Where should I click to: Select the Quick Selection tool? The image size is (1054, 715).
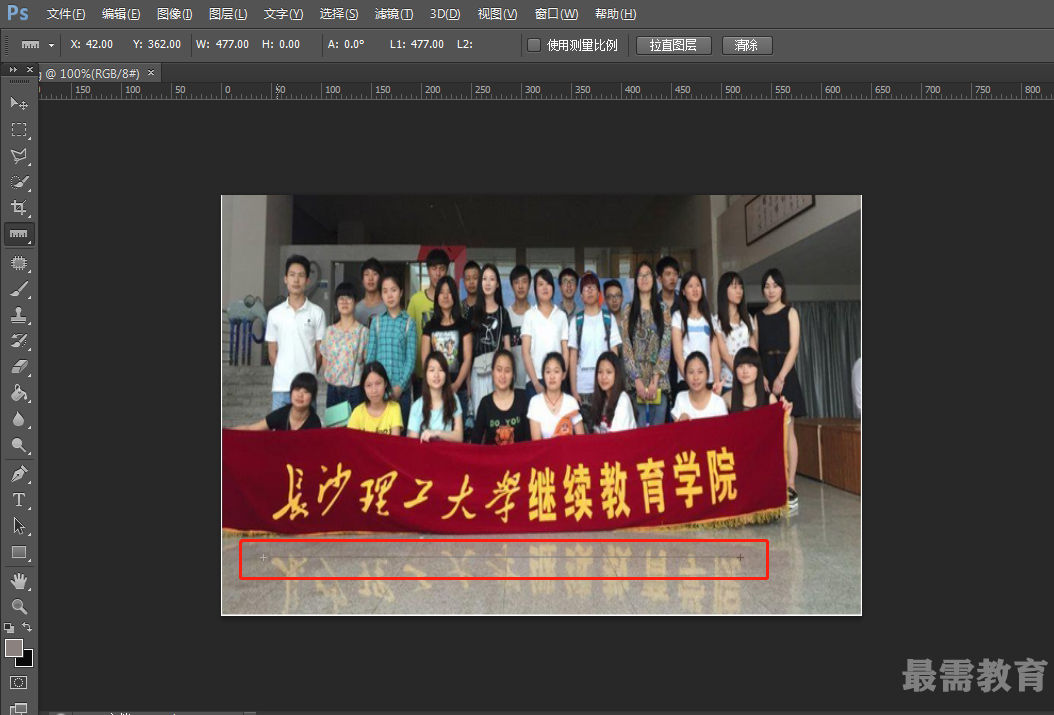[x=19, y=181]
